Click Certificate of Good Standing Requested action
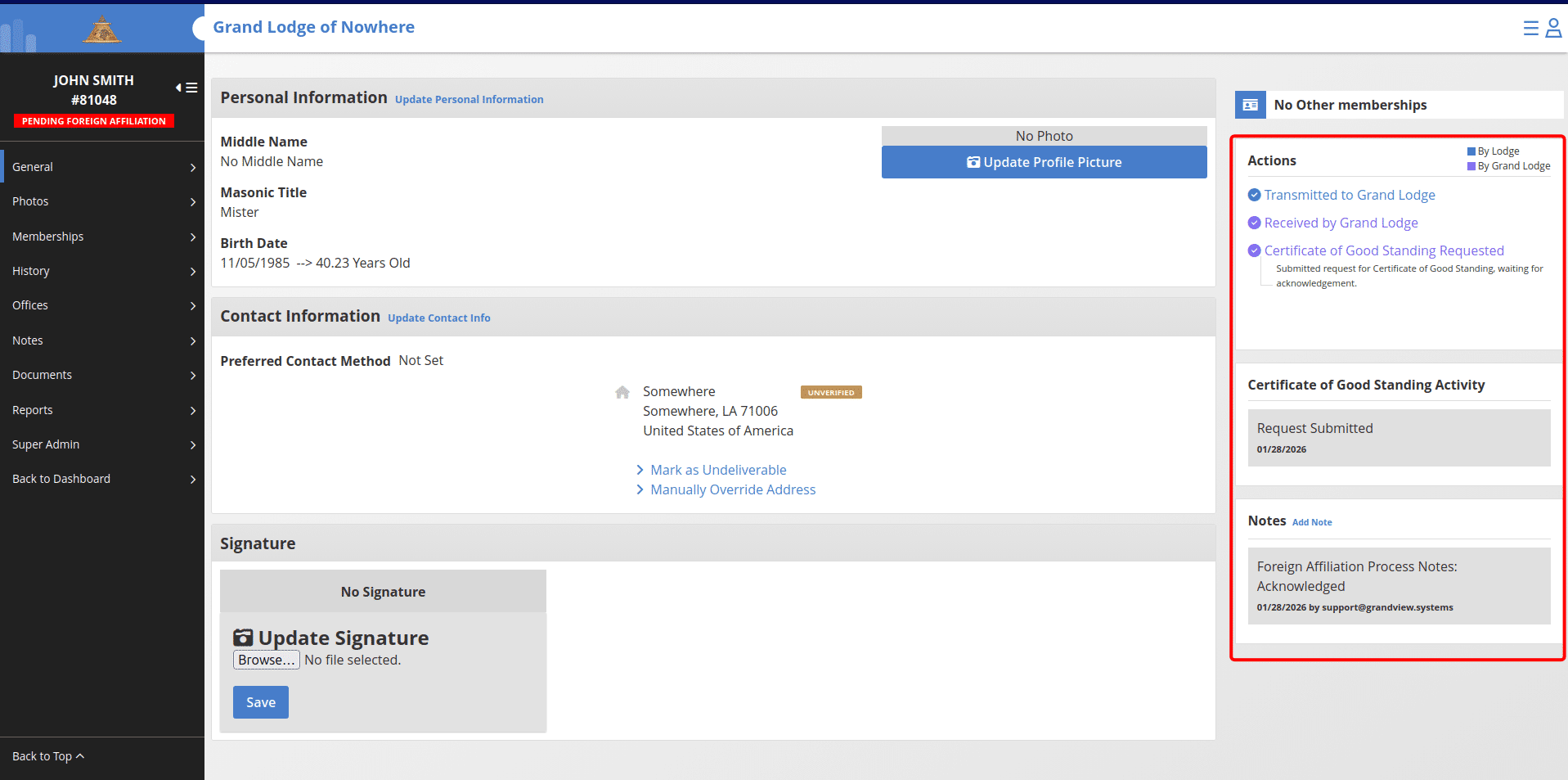1568x780 pixels. [1384, 250]
